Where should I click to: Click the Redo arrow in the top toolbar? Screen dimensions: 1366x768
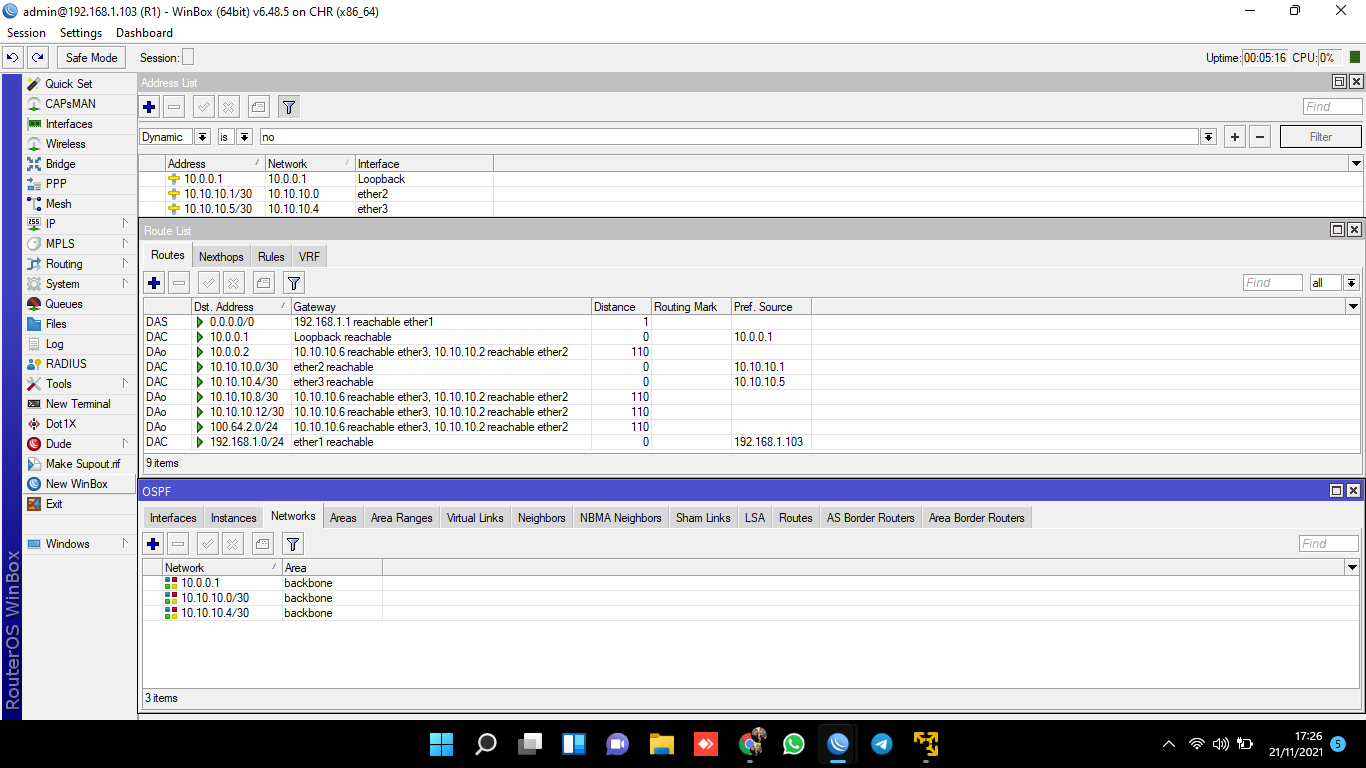[x=37, y=58]
